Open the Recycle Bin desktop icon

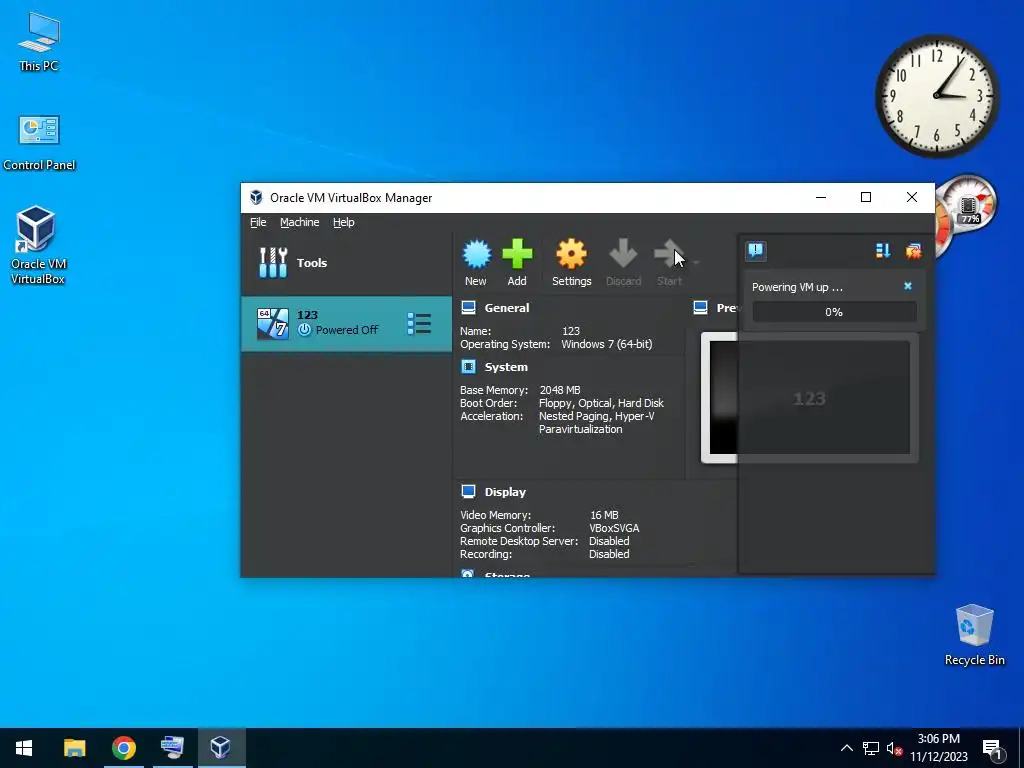pyautogui.click(x=974, y=634)
